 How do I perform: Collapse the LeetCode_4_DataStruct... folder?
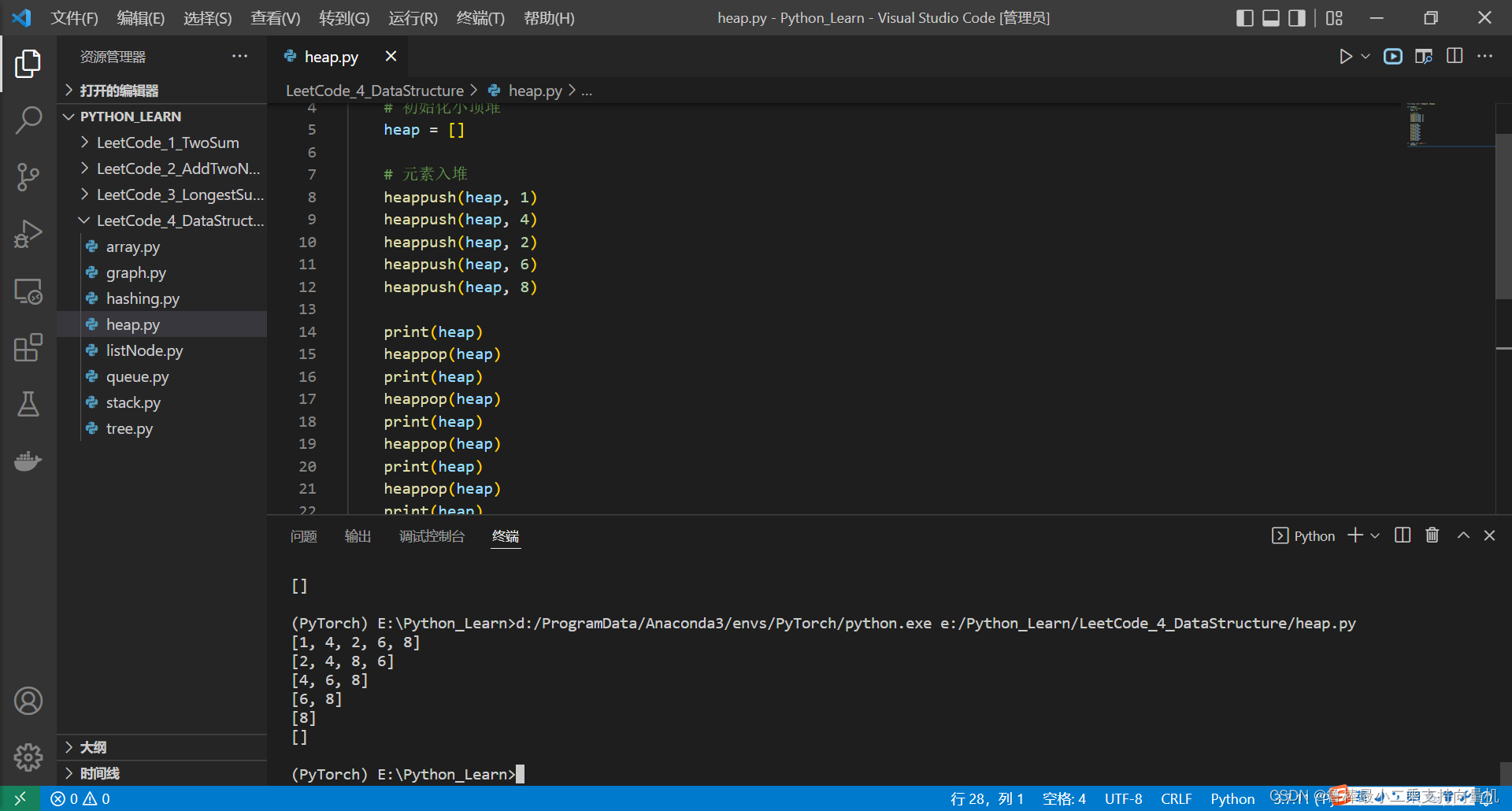click(162, 220)
